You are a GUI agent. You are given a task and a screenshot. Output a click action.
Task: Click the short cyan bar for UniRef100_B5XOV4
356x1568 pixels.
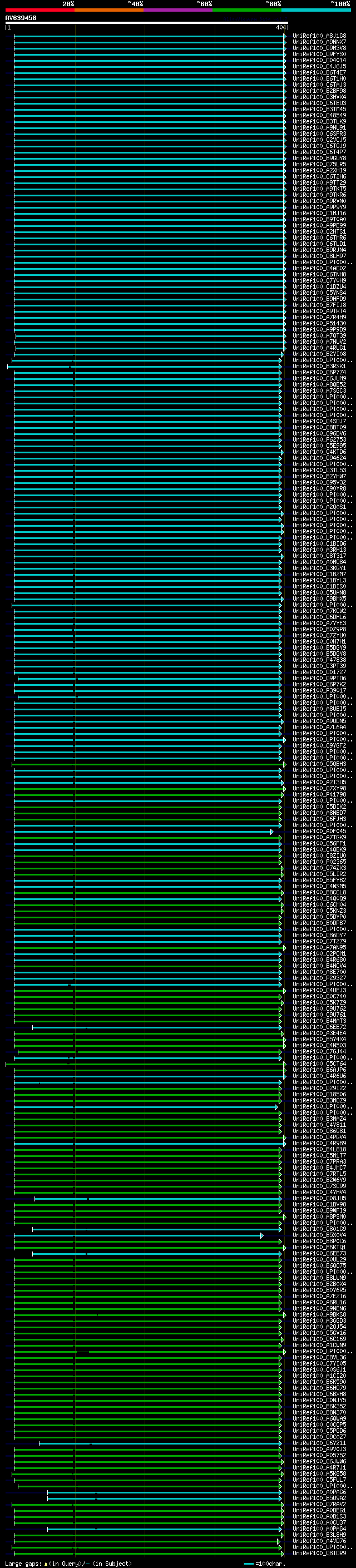point(139,1235)
